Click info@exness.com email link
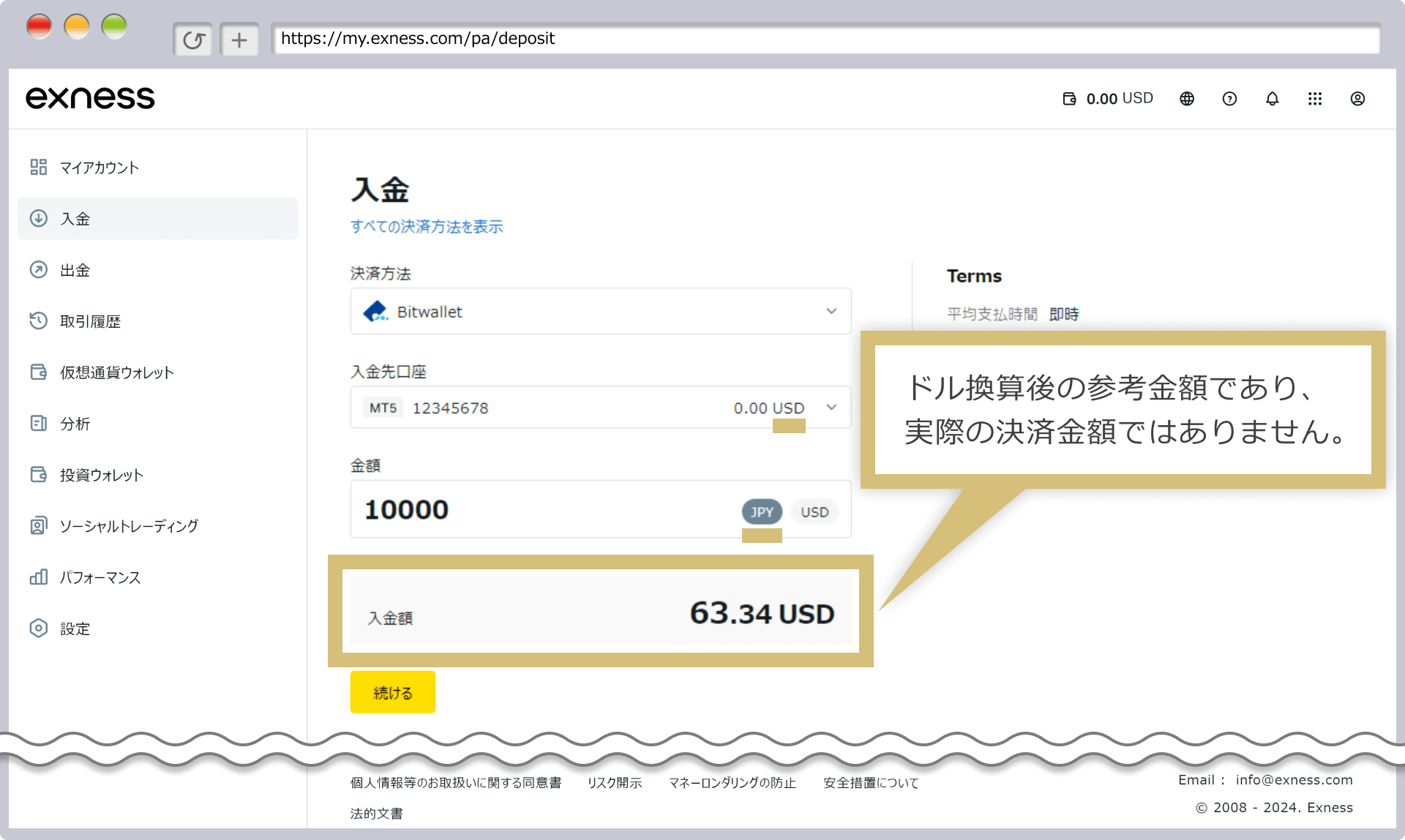This screenshot has height=840, width=1405. point(1294,780)
